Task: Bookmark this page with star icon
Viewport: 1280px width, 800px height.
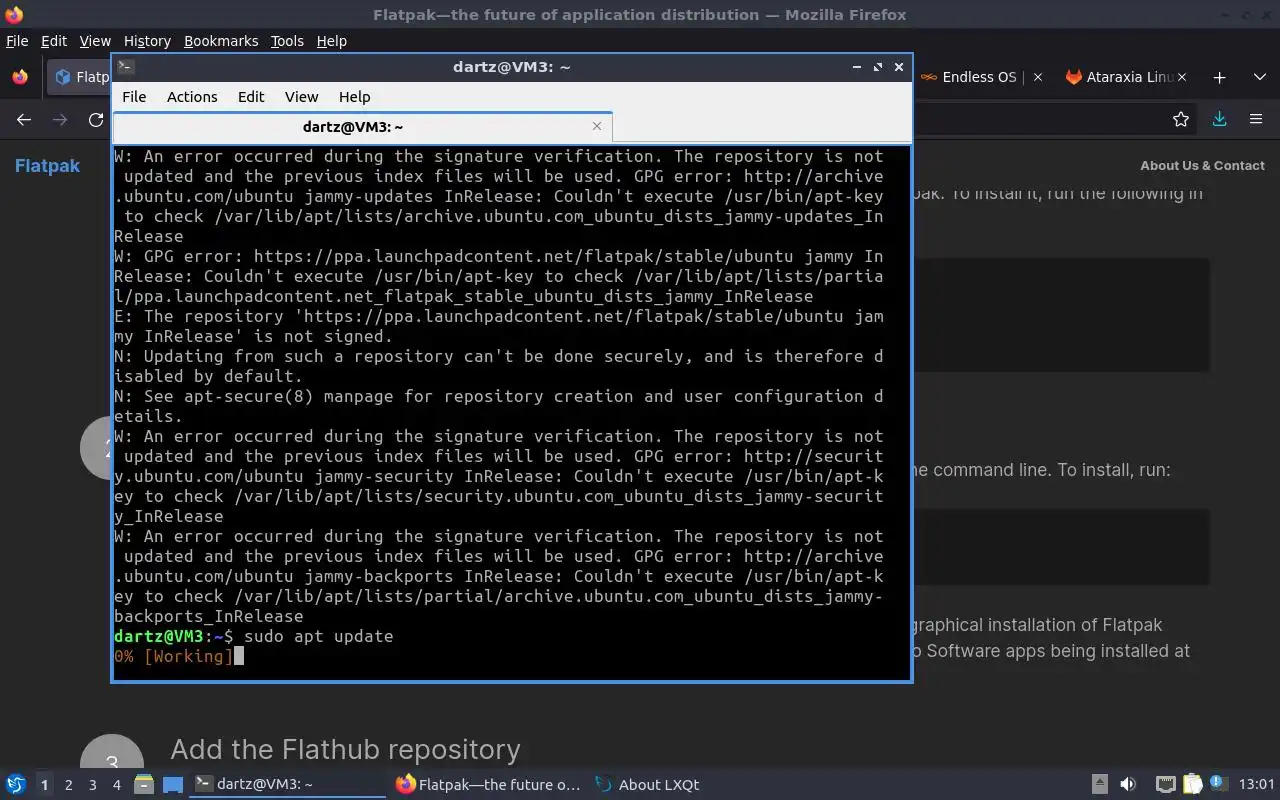Action: [x=1181, y=119]
